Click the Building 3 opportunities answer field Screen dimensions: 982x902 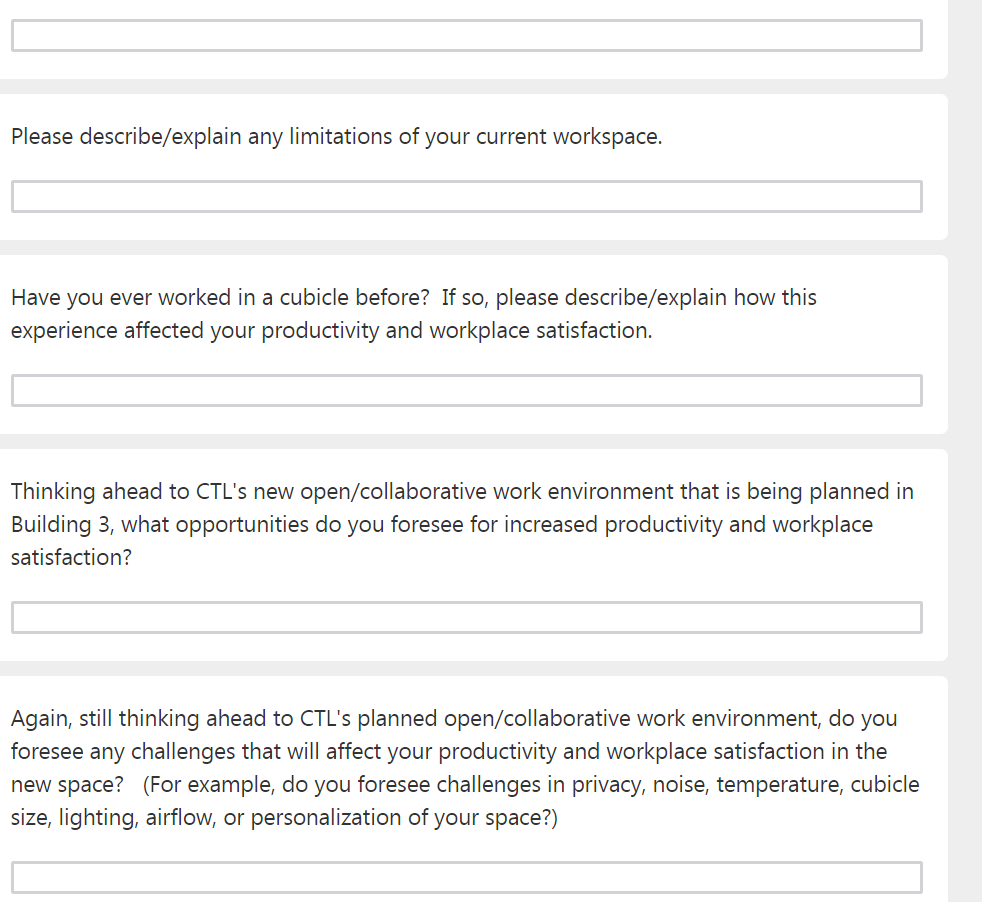[466, 618]
